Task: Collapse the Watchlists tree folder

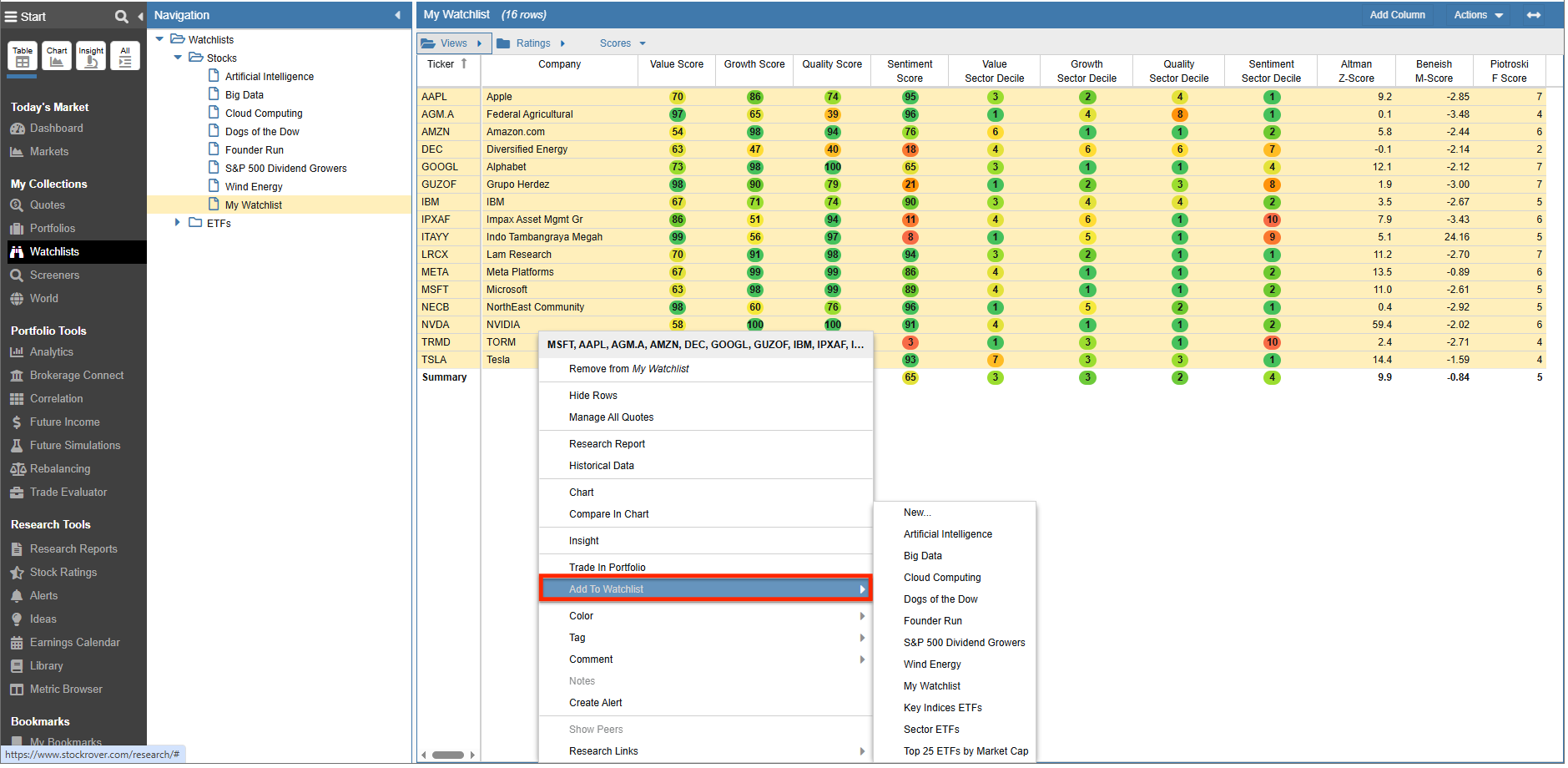Action: [x=159, y=39]
